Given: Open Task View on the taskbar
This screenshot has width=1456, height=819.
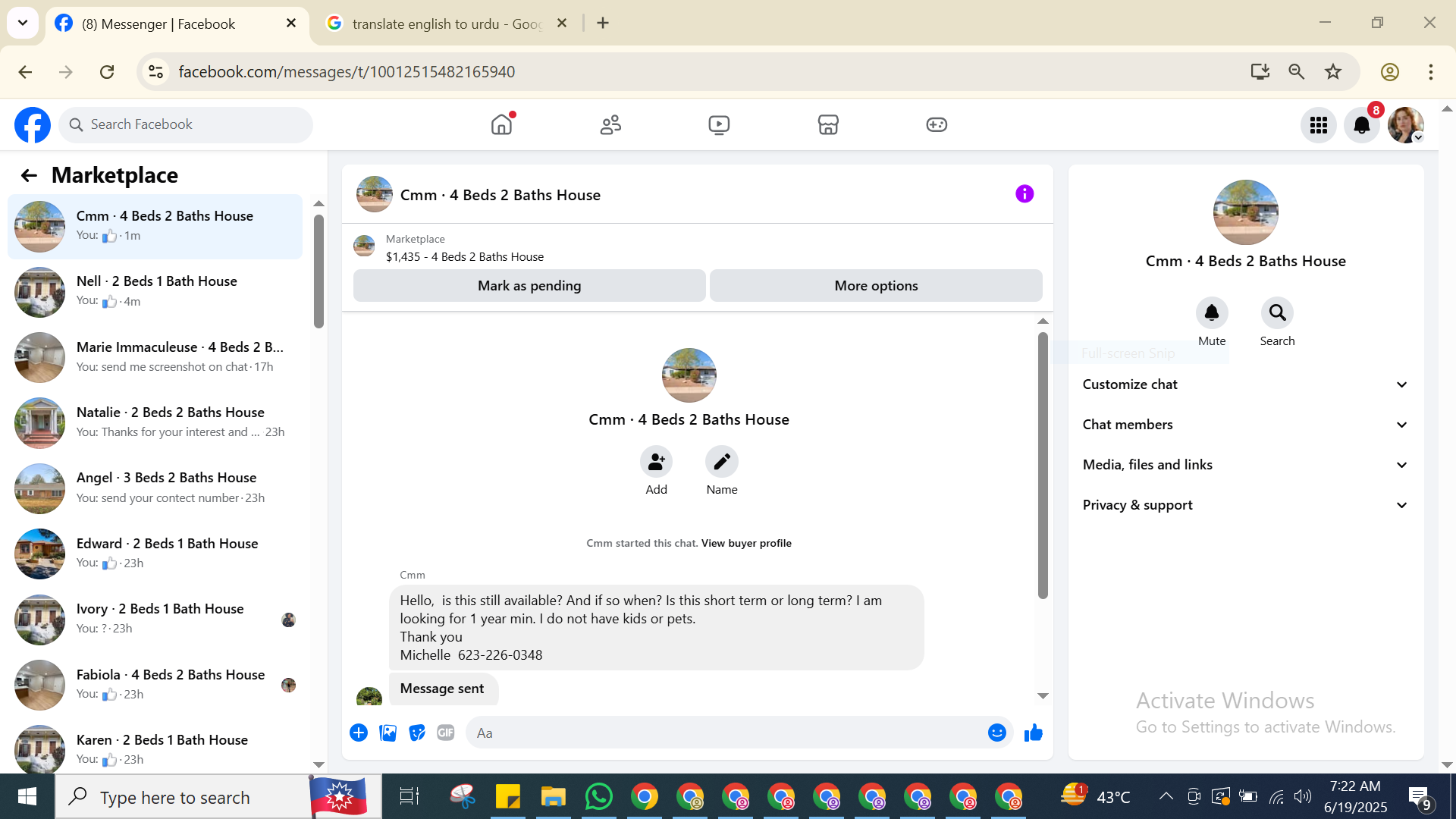Looking at the screenshot, I should pyautogui.click(x=409, y=797).
